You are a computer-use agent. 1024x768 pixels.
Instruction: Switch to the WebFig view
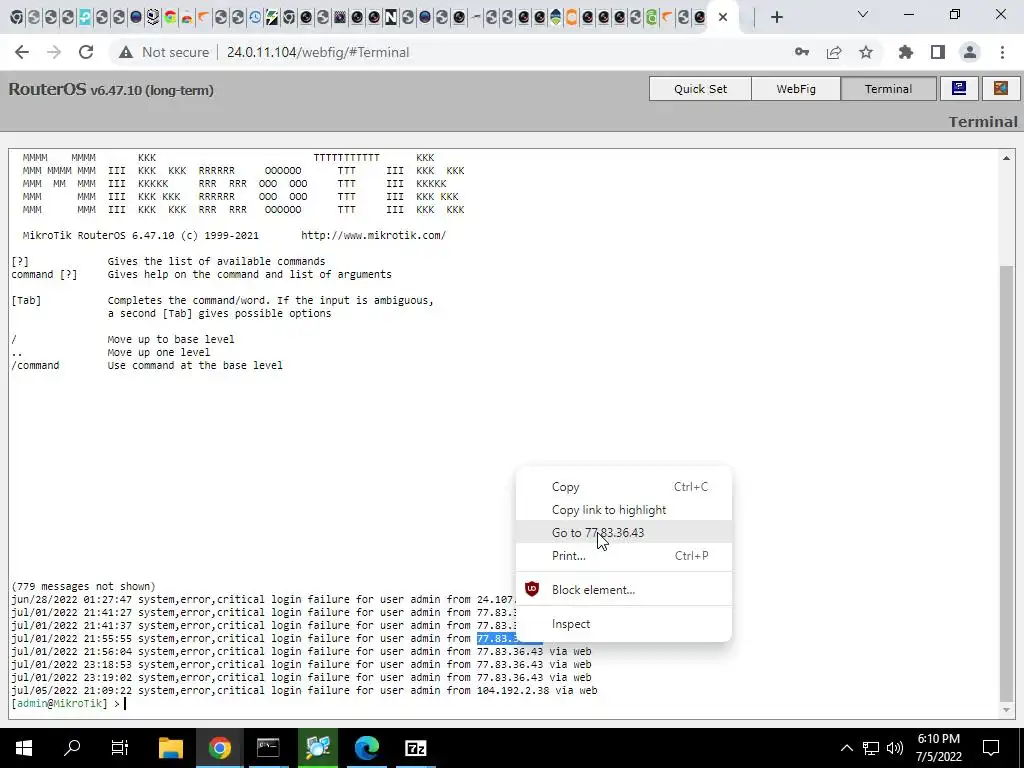click(x=795, y=89)
